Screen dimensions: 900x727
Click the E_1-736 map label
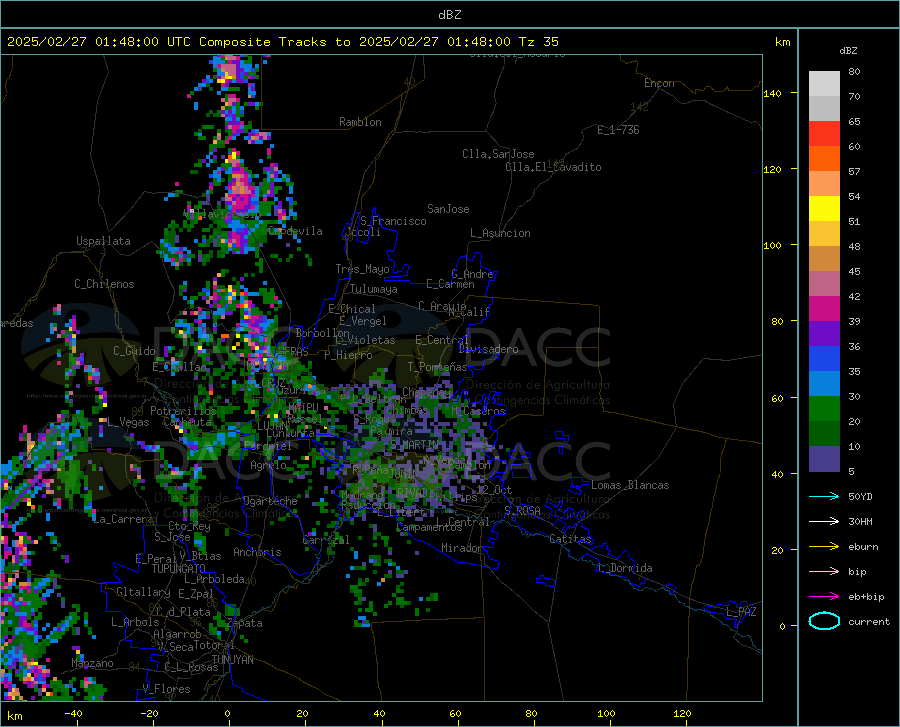coord(618,130)
